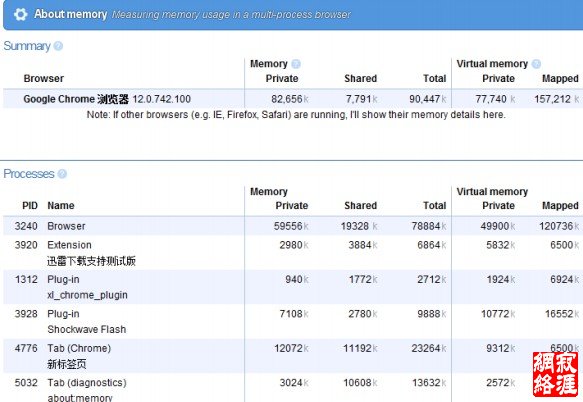Click the summary total memory value 90,447k

428,99
